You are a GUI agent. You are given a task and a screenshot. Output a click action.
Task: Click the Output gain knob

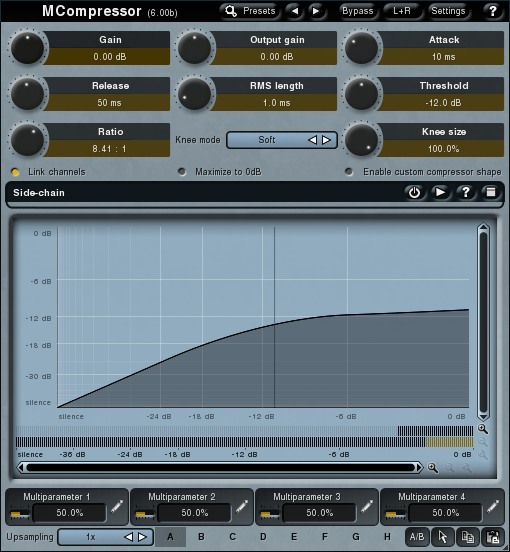(194, 48)
